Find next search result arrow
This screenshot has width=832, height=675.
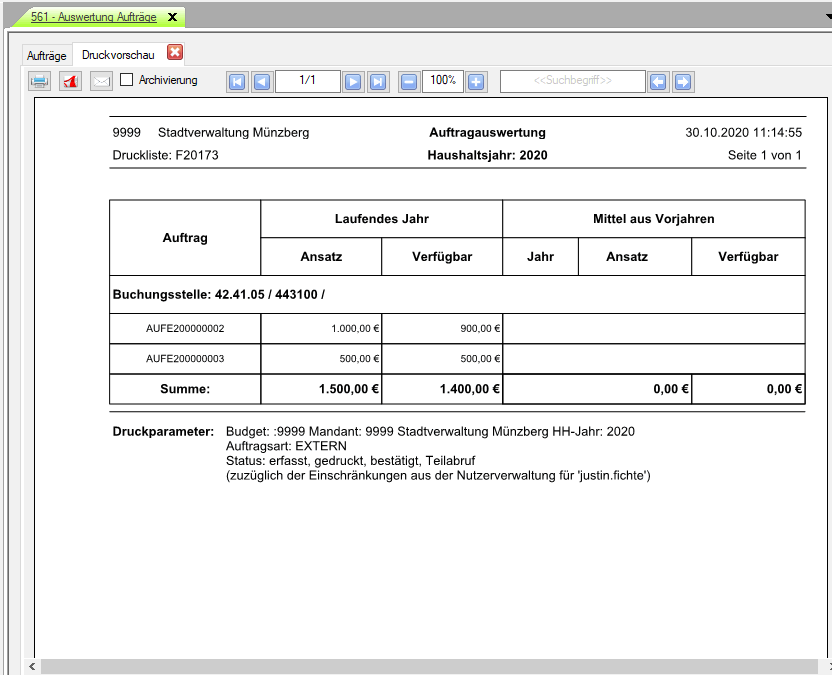point(682,81)
